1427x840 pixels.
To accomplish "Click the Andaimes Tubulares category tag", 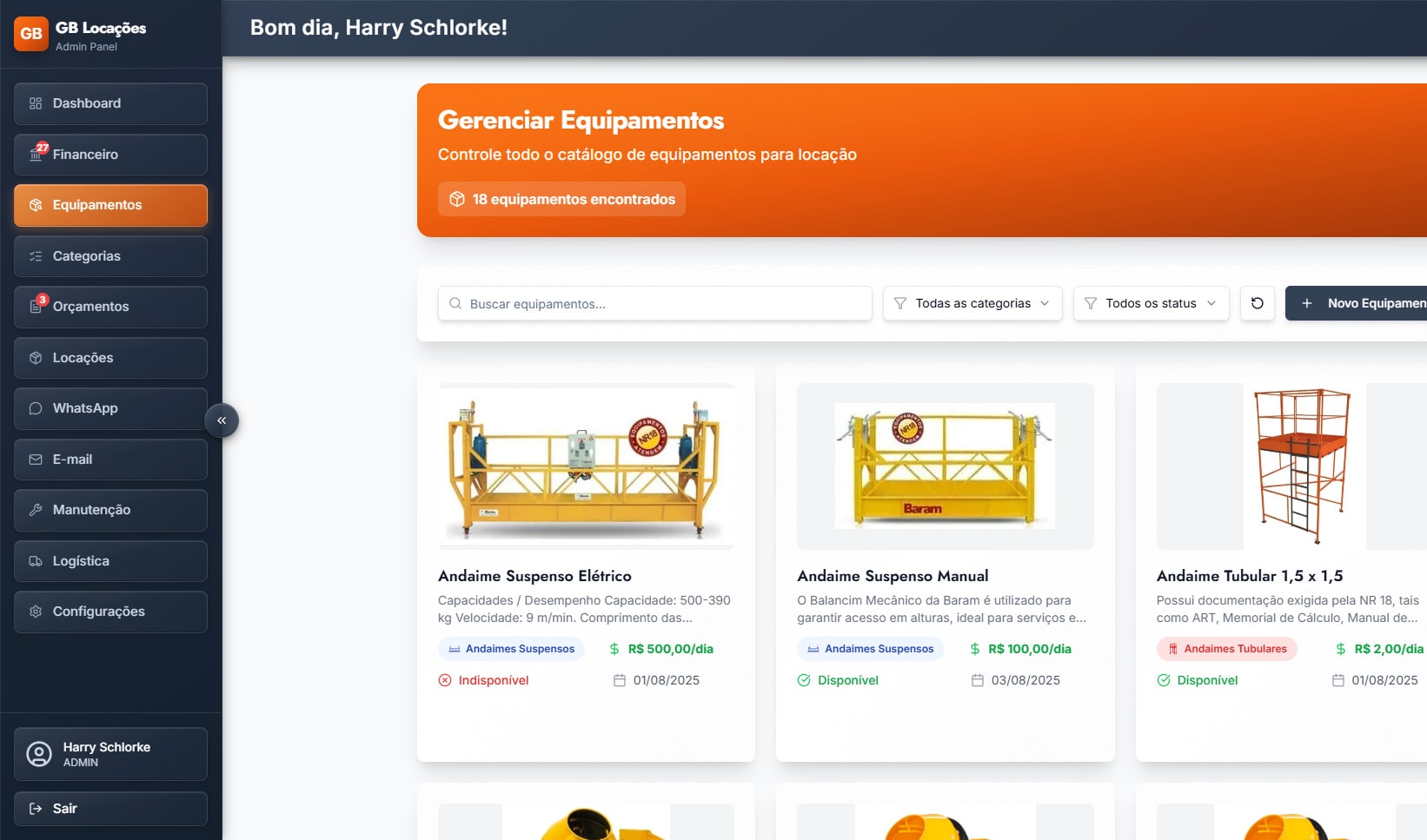I will pyautogui.click(x=1226, y=649).
